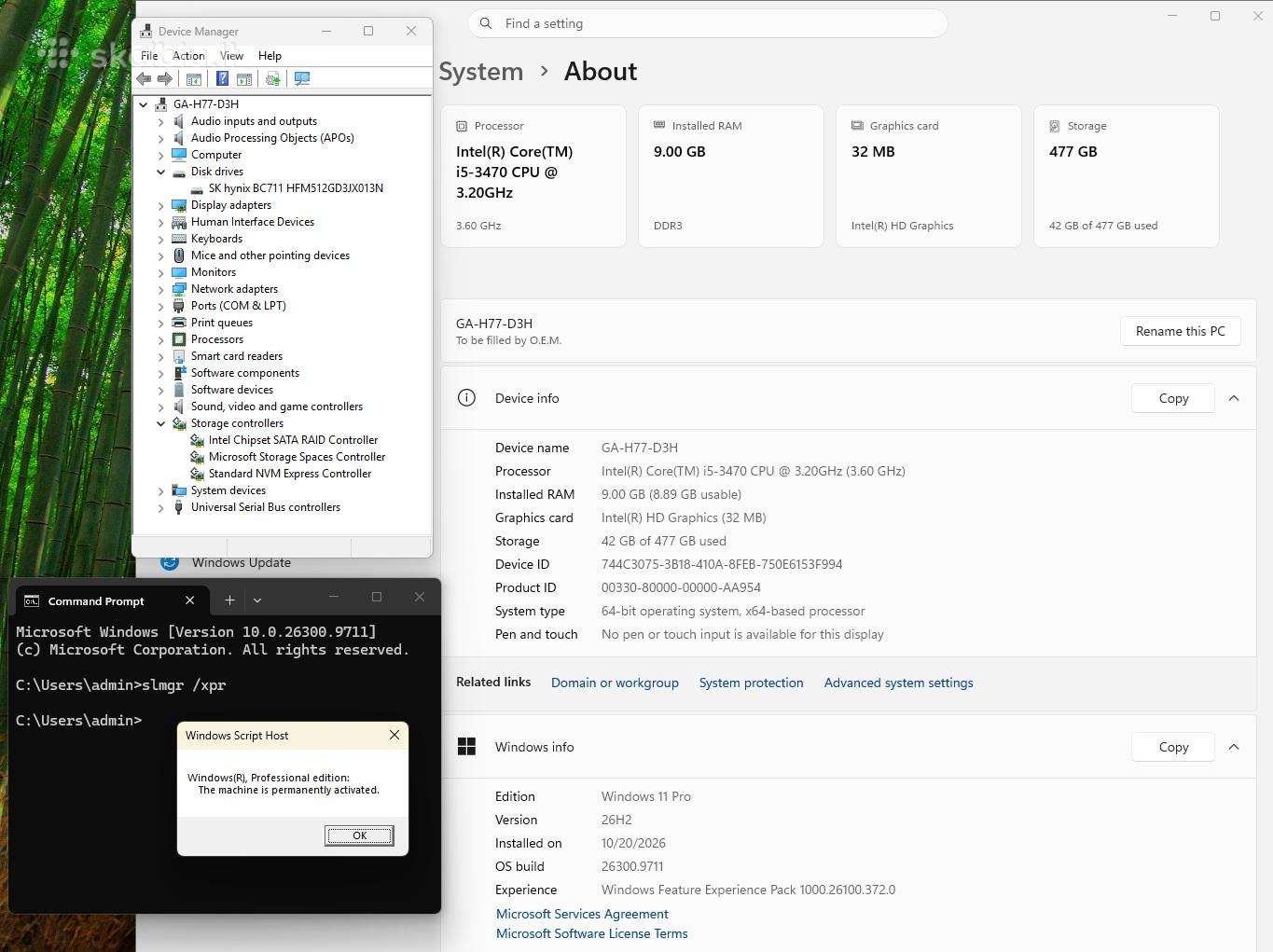Open the new tab dropdown in Command Prompt
This screenshot has height=952, width=1273.
257,600
